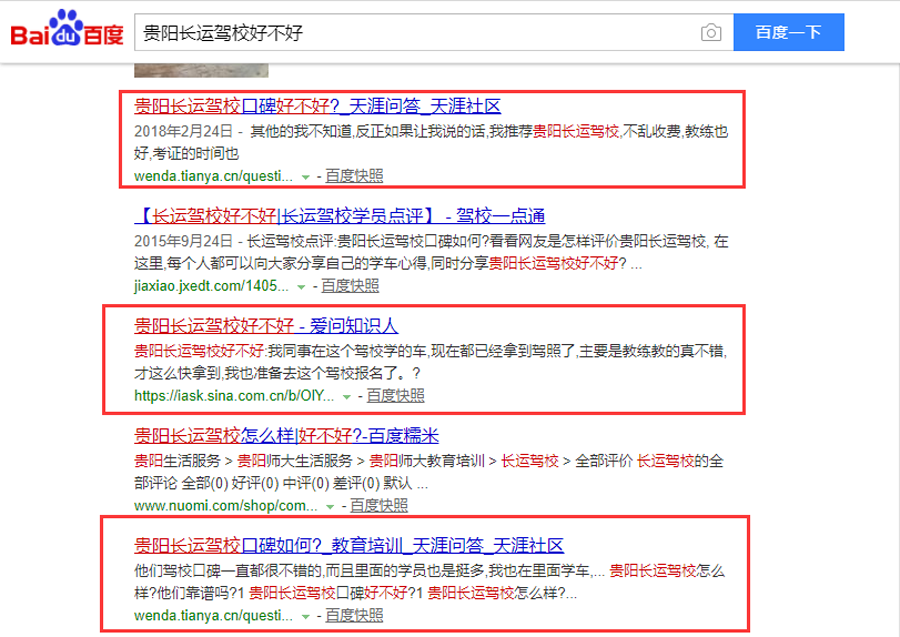Click the partially visible image thumbnail below search box
Image resolution: width=900 pixels, height=637 pixels.
201,71
